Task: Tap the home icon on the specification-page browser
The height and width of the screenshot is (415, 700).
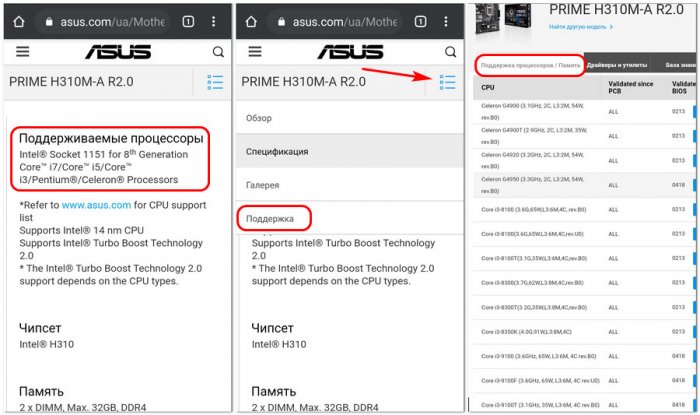Action: point(19,21)
